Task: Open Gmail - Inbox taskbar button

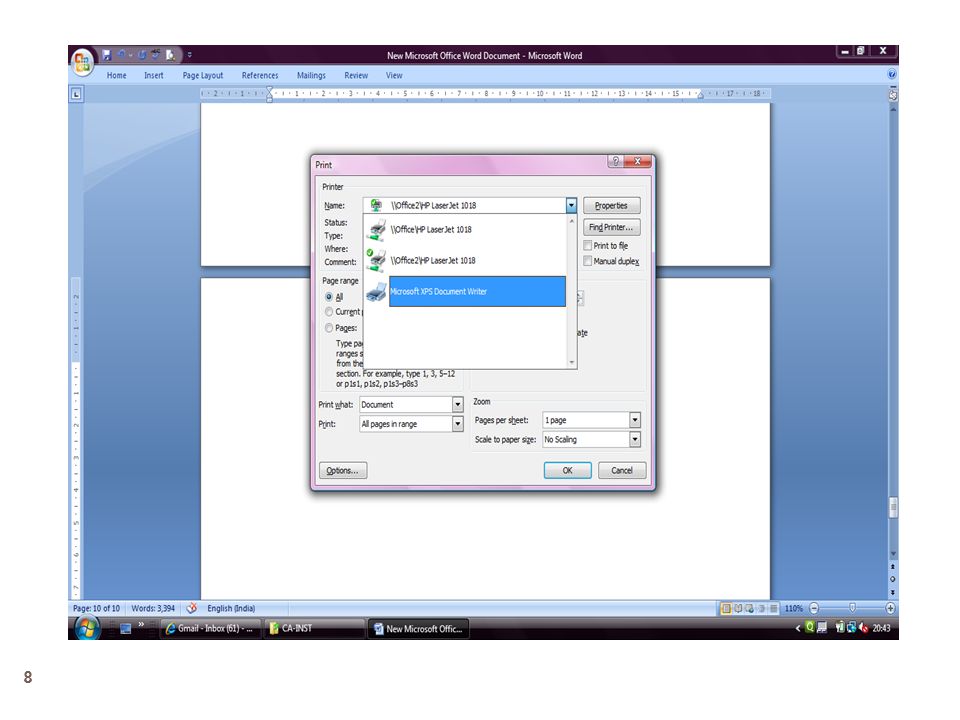Action: click(x=211, y=629)
